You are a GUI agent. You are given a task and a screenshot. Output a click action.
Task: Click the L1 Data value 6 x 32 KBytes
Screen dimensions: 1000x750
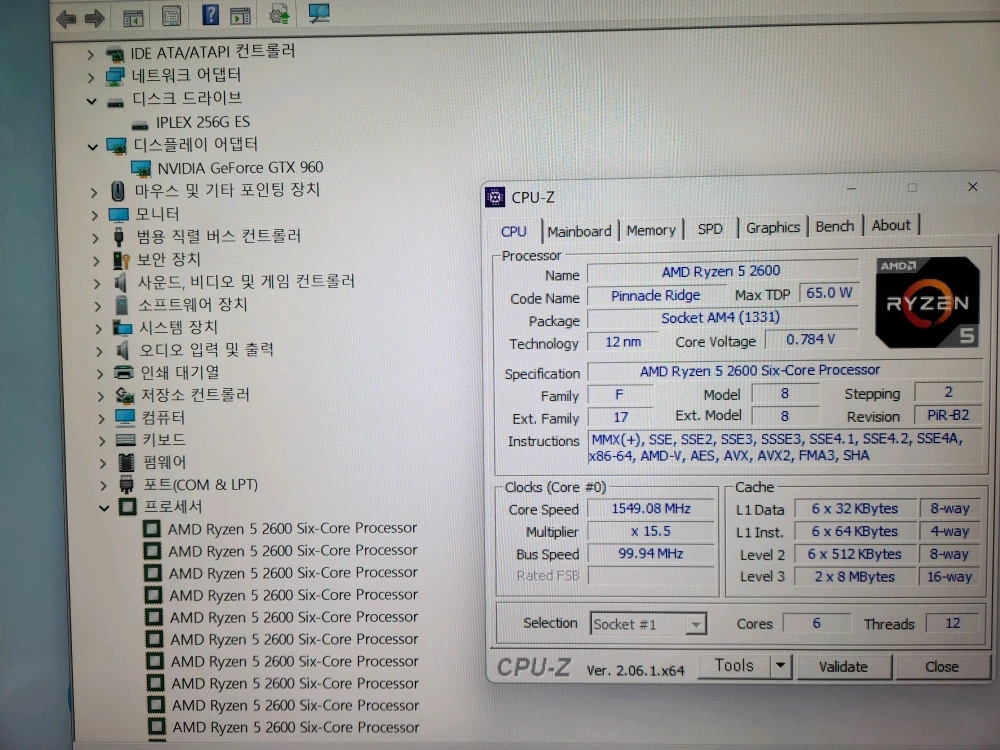coord(855,508)
